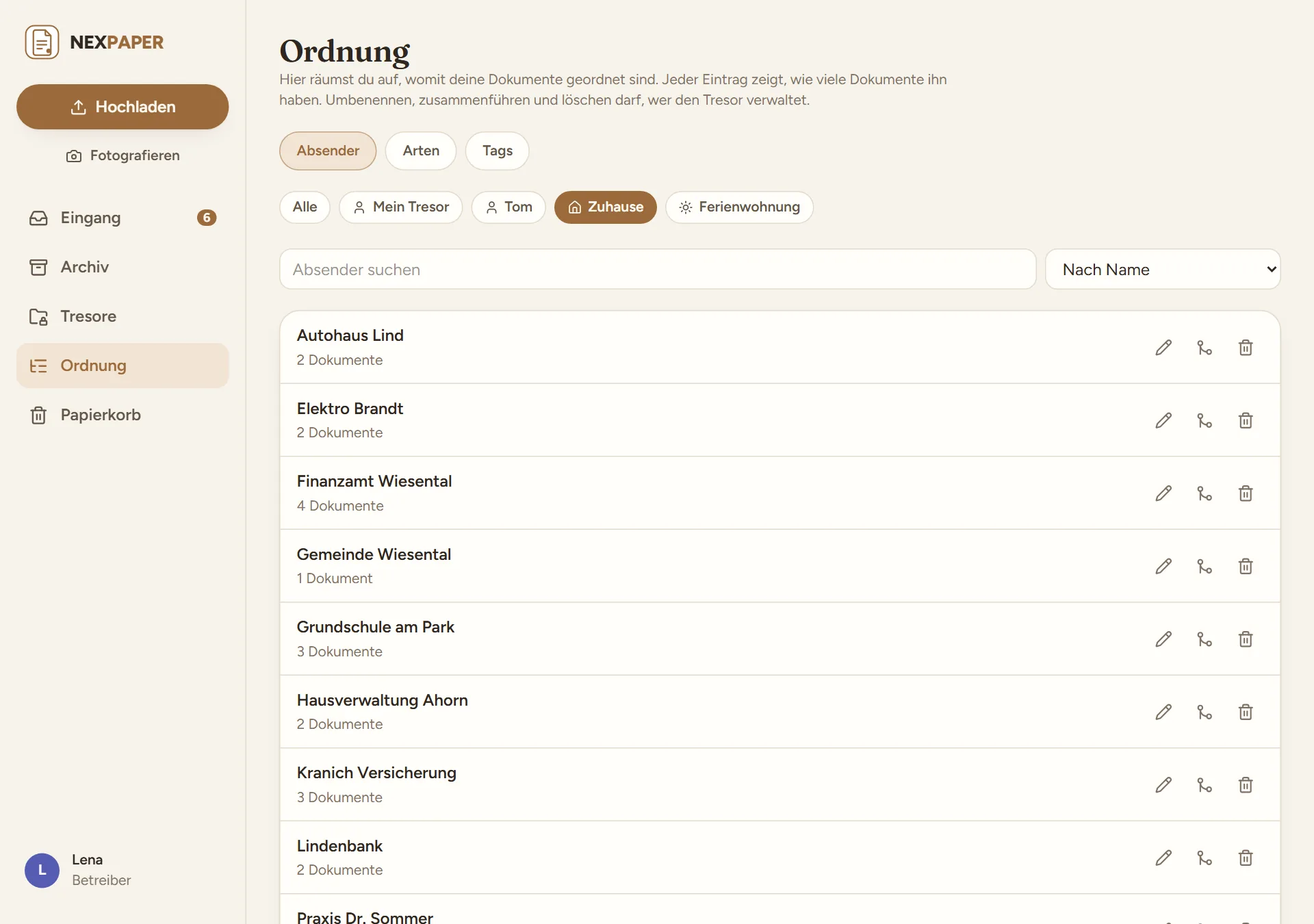Filter by Tom vault

(x=508, y=207)
